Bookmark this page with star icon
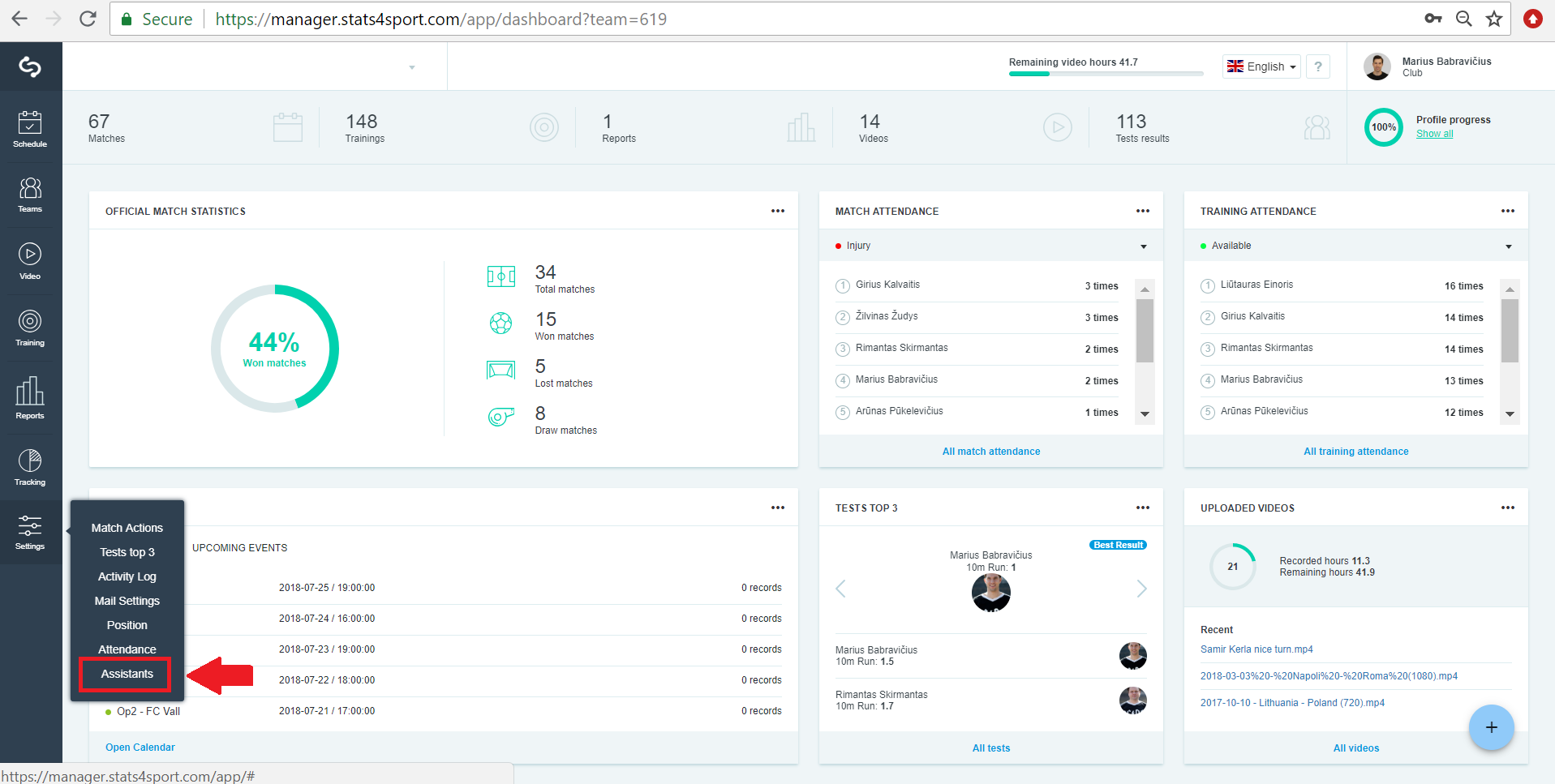This screenshot has height=784, width=1555. tap(1494, 19)
